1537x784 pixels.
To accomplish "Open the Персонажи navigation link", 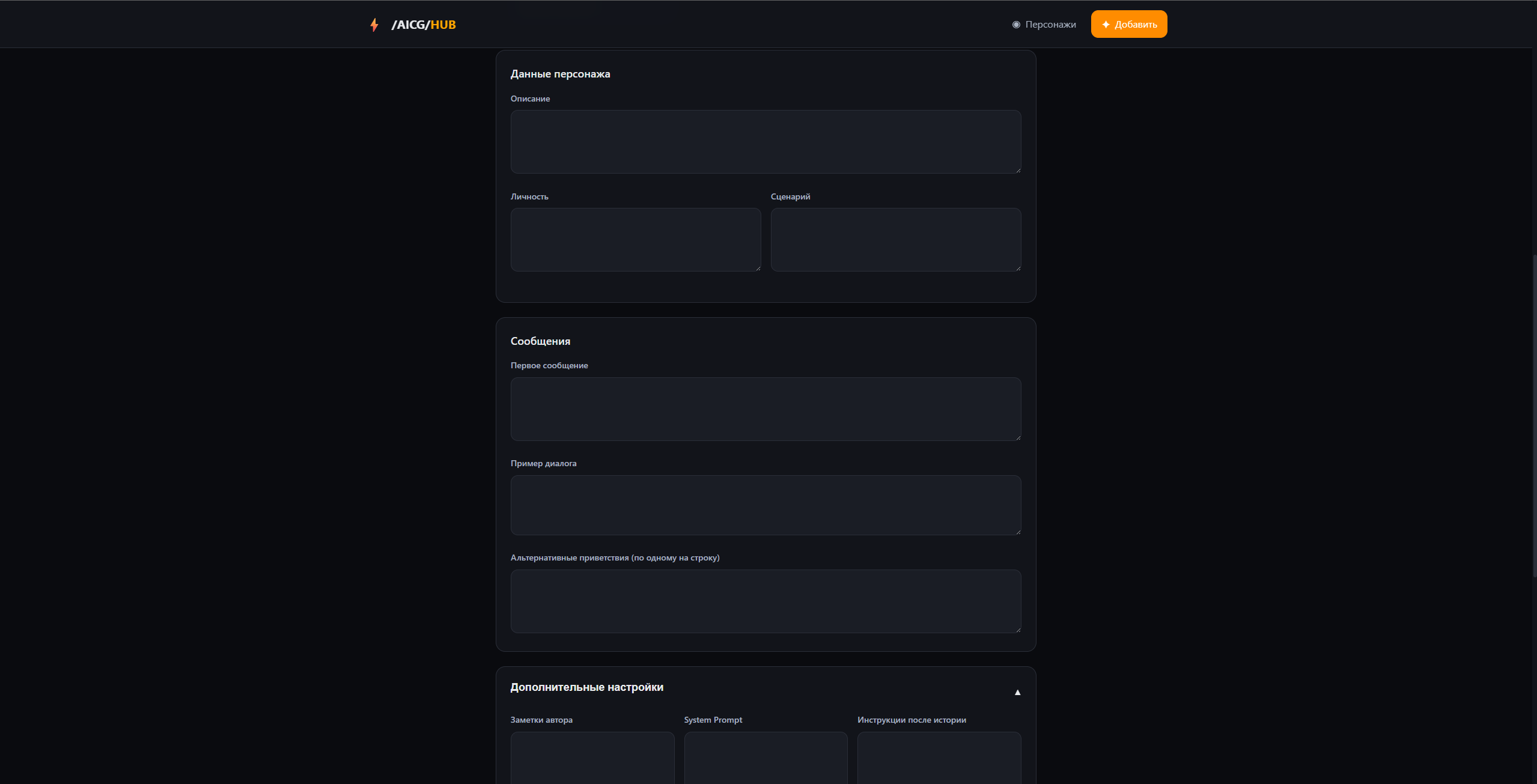I will click(1050, 25).
